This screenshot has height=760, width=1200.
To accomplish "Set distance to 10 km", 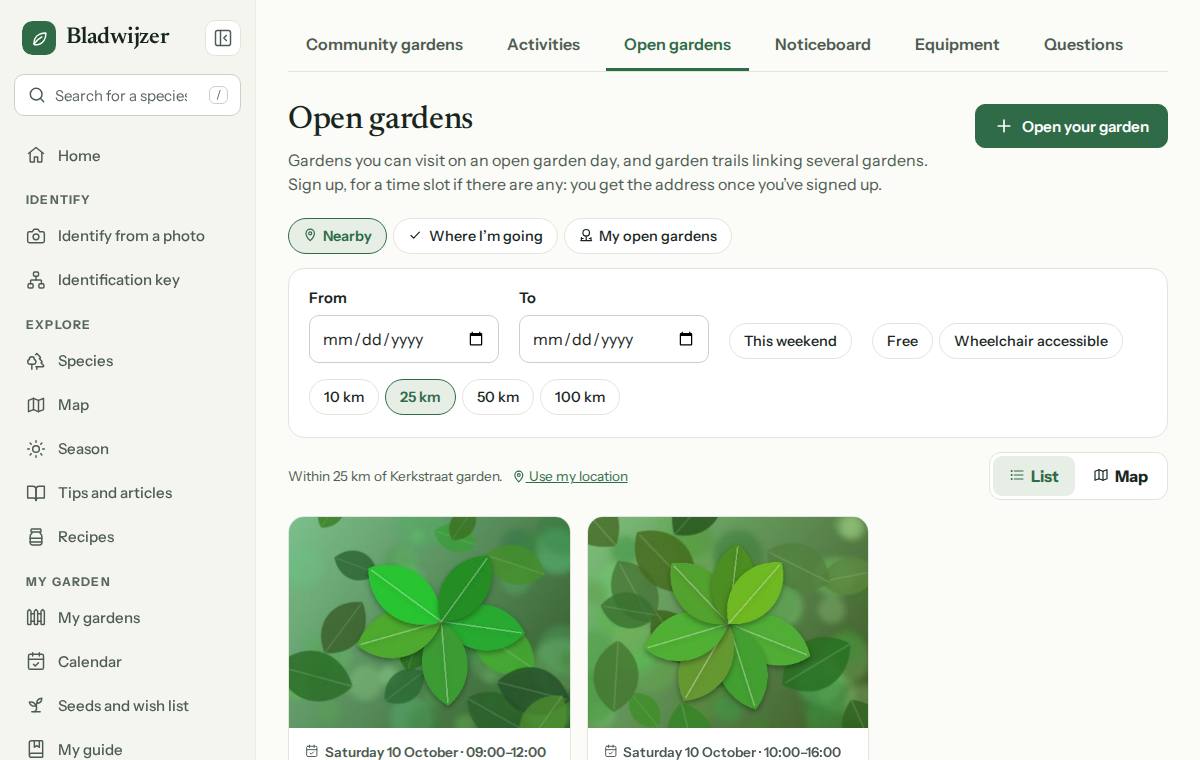I will point(344,397).
